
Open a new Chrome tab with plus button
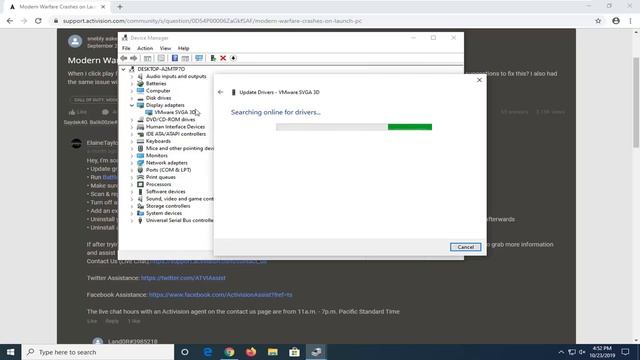pyautogui.click(x=120, y=7)
